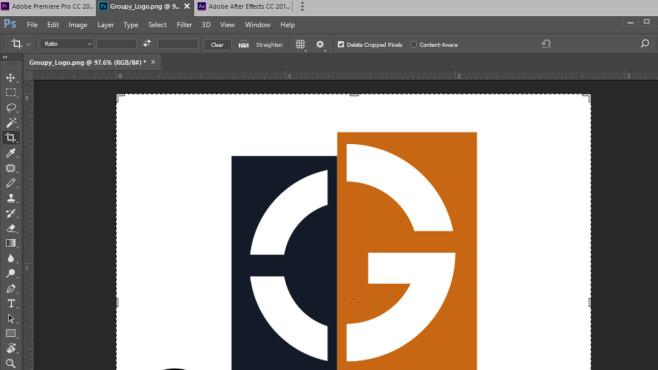Click the Straighten label button

pos(269,44)
